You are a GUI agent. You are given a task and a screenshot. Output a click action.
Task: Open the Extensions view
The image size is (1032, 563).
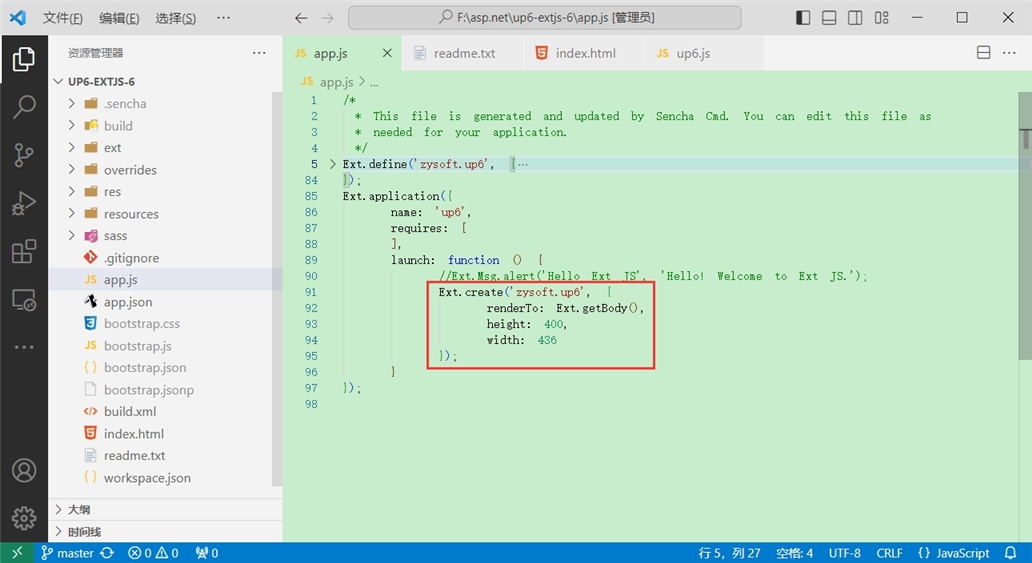tap(24, 252)
